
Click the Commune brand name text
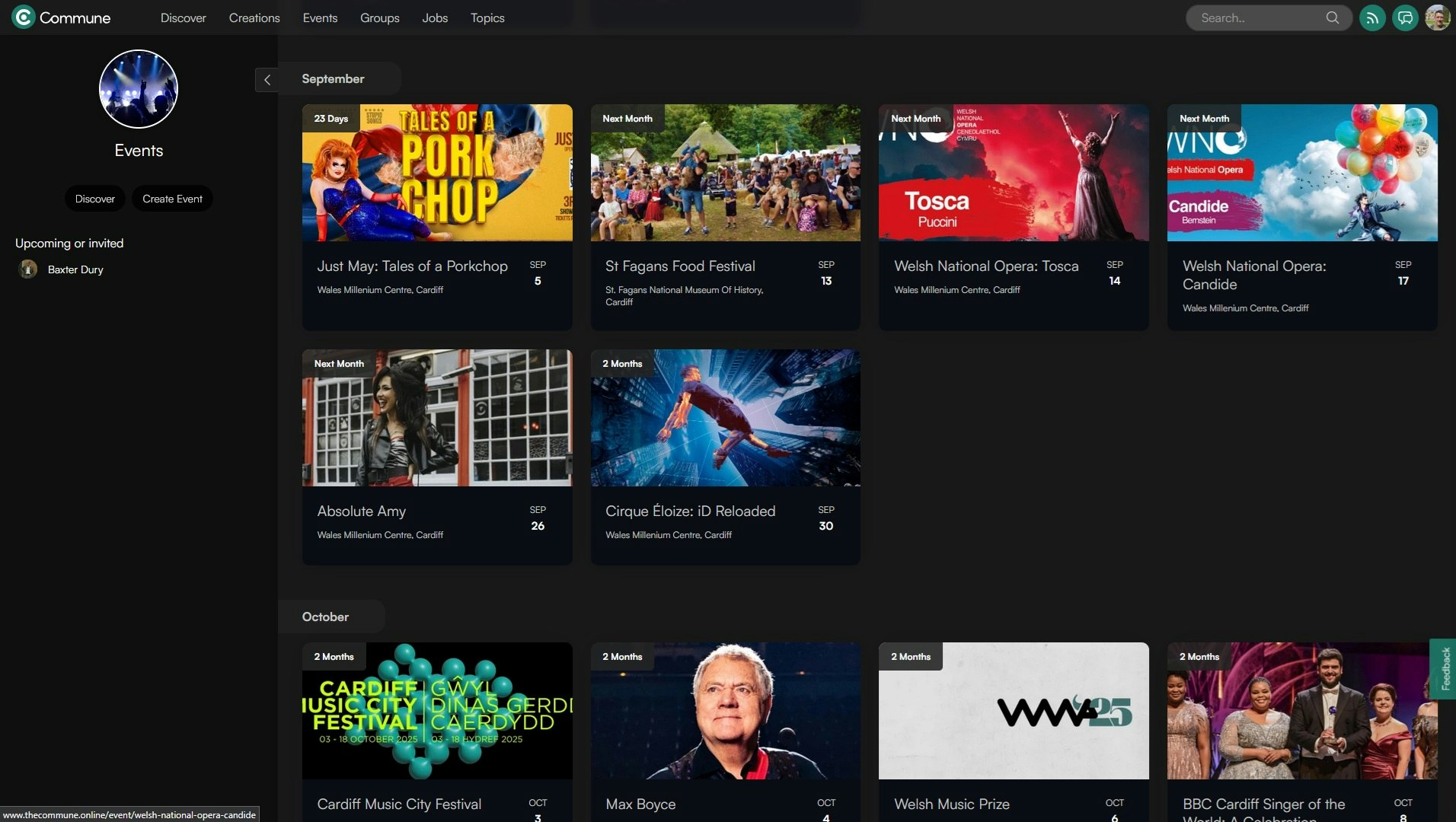75,18
